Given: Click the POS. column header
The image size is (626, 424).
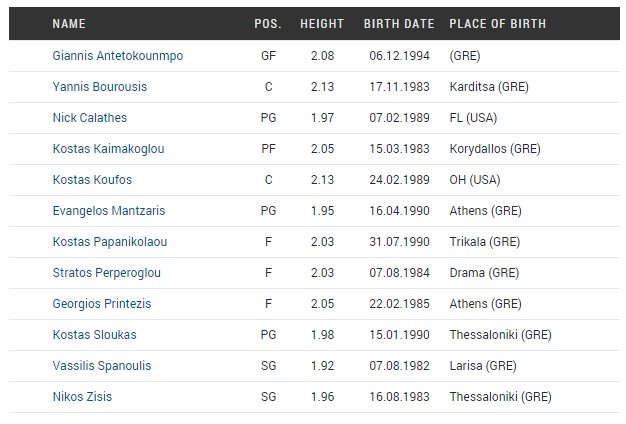Looking at the screenshot, I should click(268, 24).
